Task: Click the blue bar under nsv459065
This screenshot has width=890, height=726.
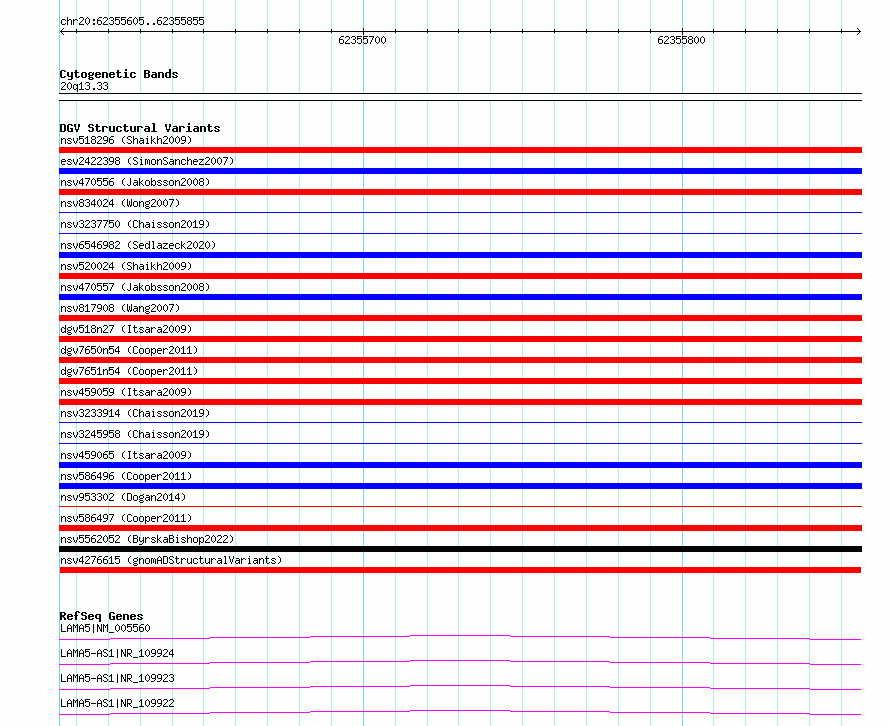Action: pyautogui.click(x=460, y=465)
